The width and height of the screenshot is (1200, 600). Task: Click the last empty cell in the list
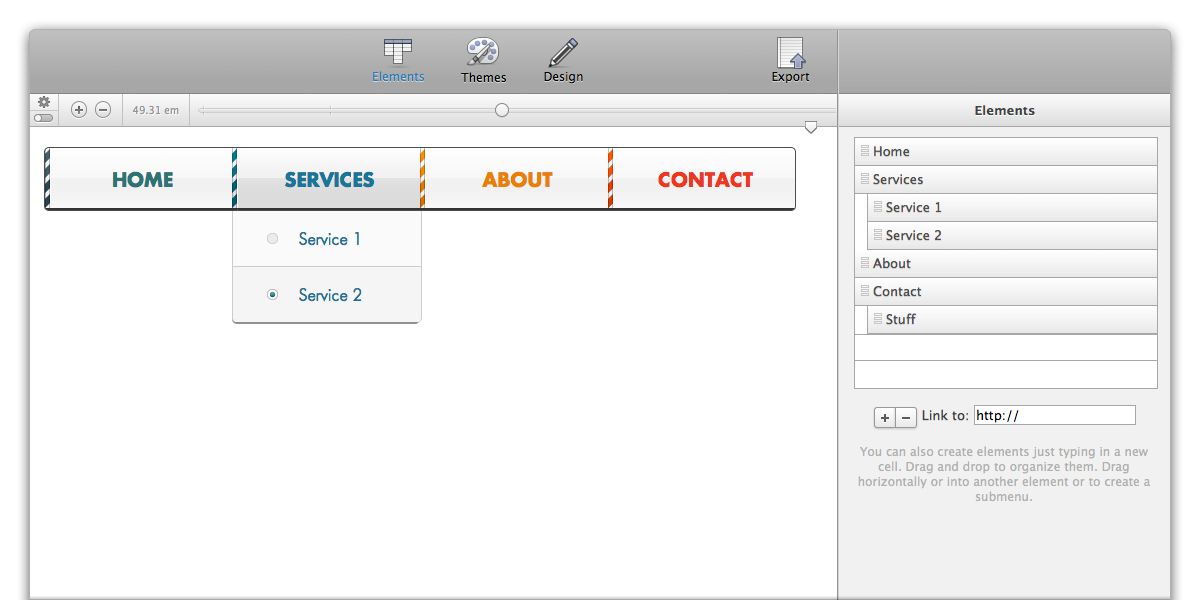click(x=1006, y=374)
